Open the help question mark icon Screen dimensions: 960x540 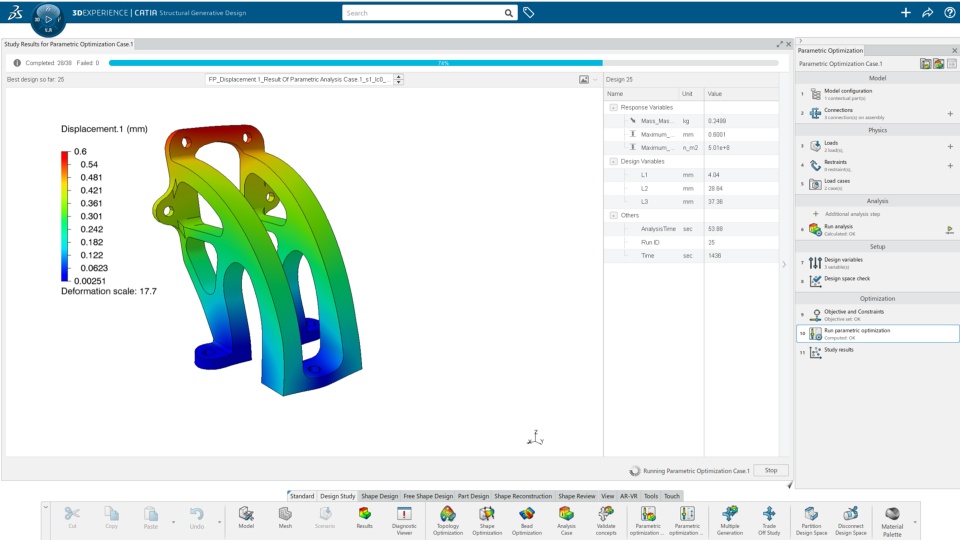coord(950,12)
